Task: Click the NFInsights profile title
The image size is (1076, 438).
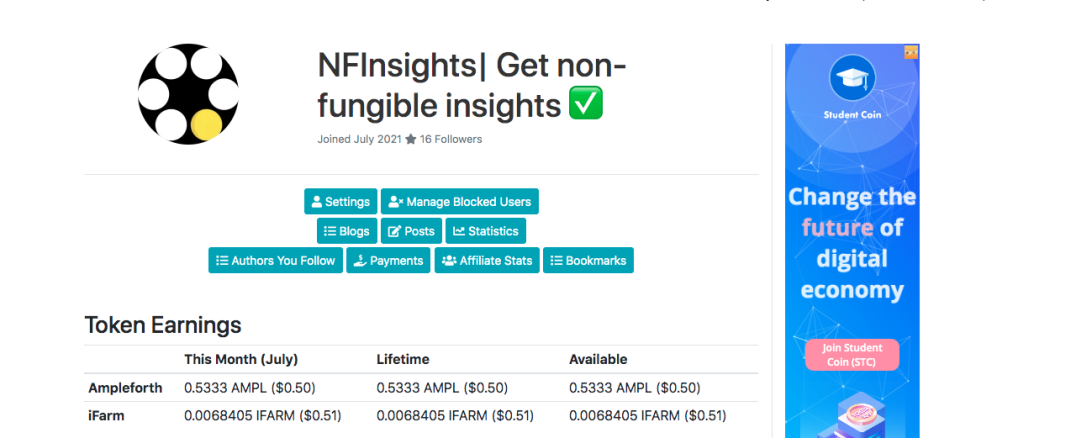Action: (472, 86)
